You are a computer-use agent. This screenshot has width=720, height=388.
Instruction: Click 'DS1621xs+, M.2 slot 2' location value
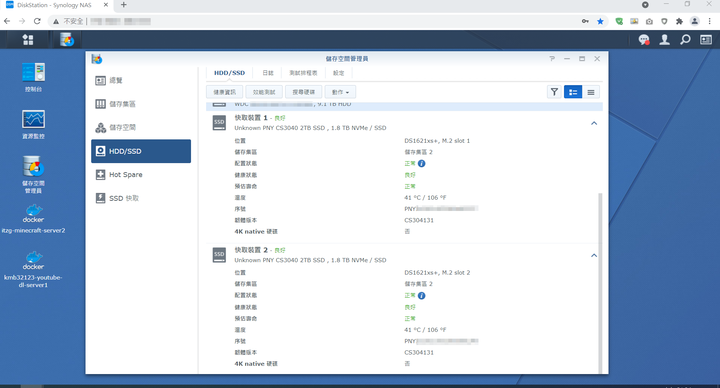437,273
